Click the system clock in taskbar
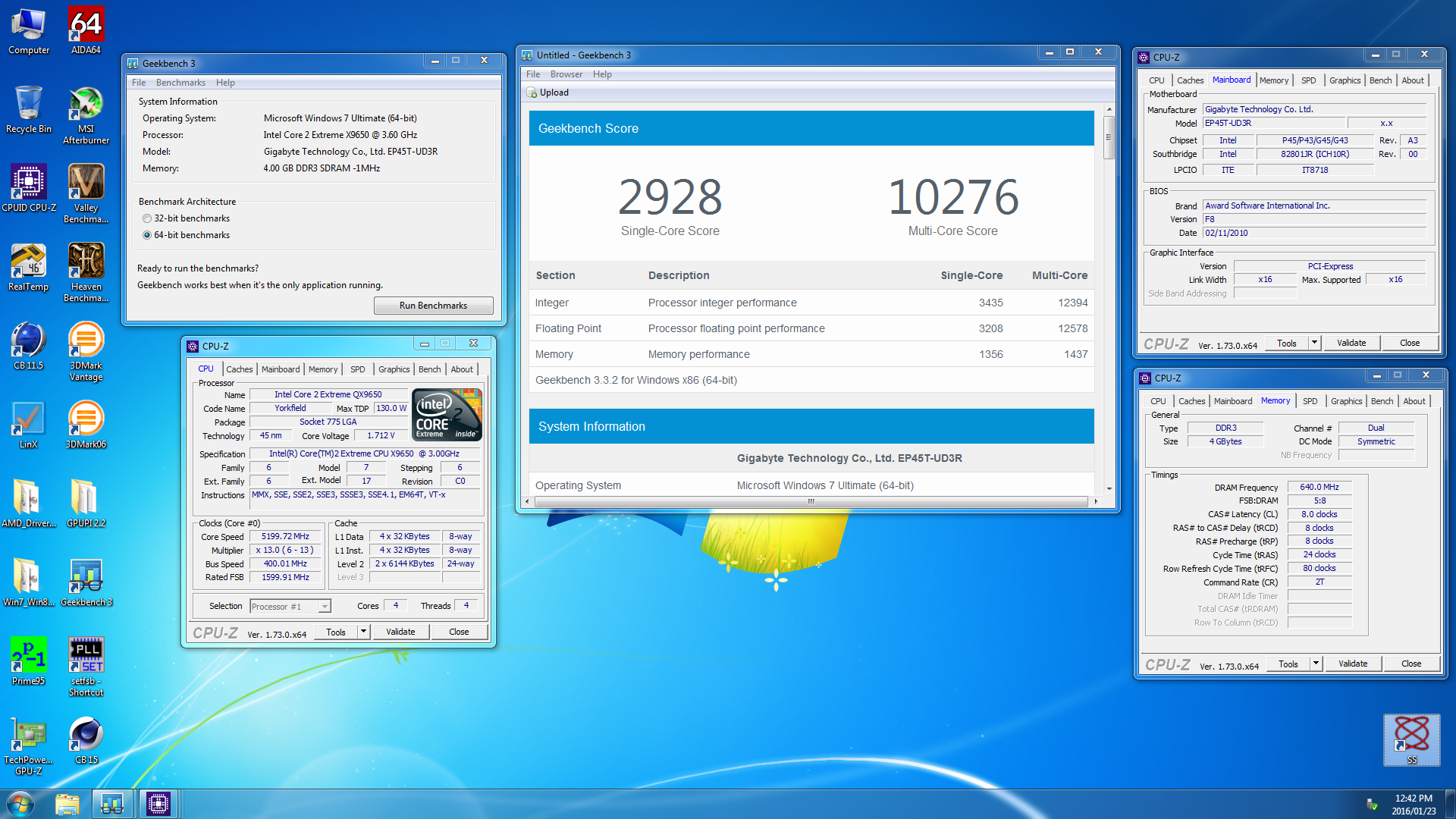 coord(1414,804)
